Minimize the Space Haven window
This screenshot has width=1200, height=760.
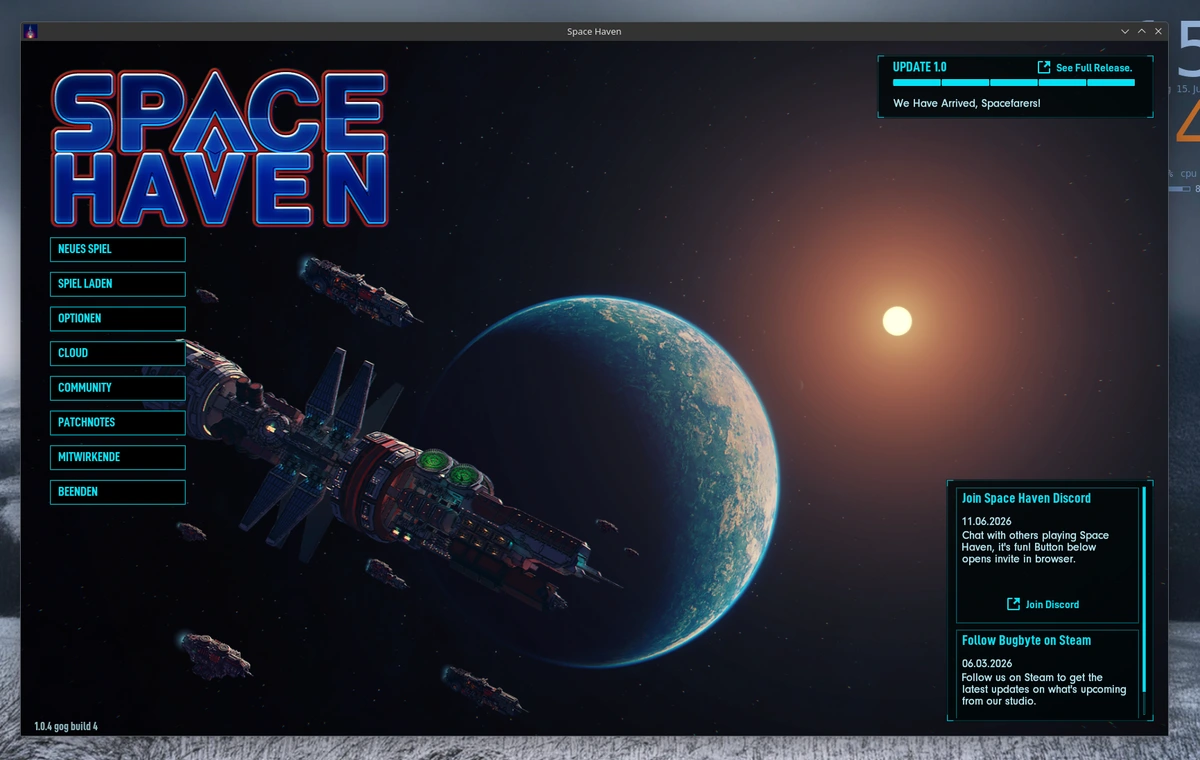click(1125, 32)
